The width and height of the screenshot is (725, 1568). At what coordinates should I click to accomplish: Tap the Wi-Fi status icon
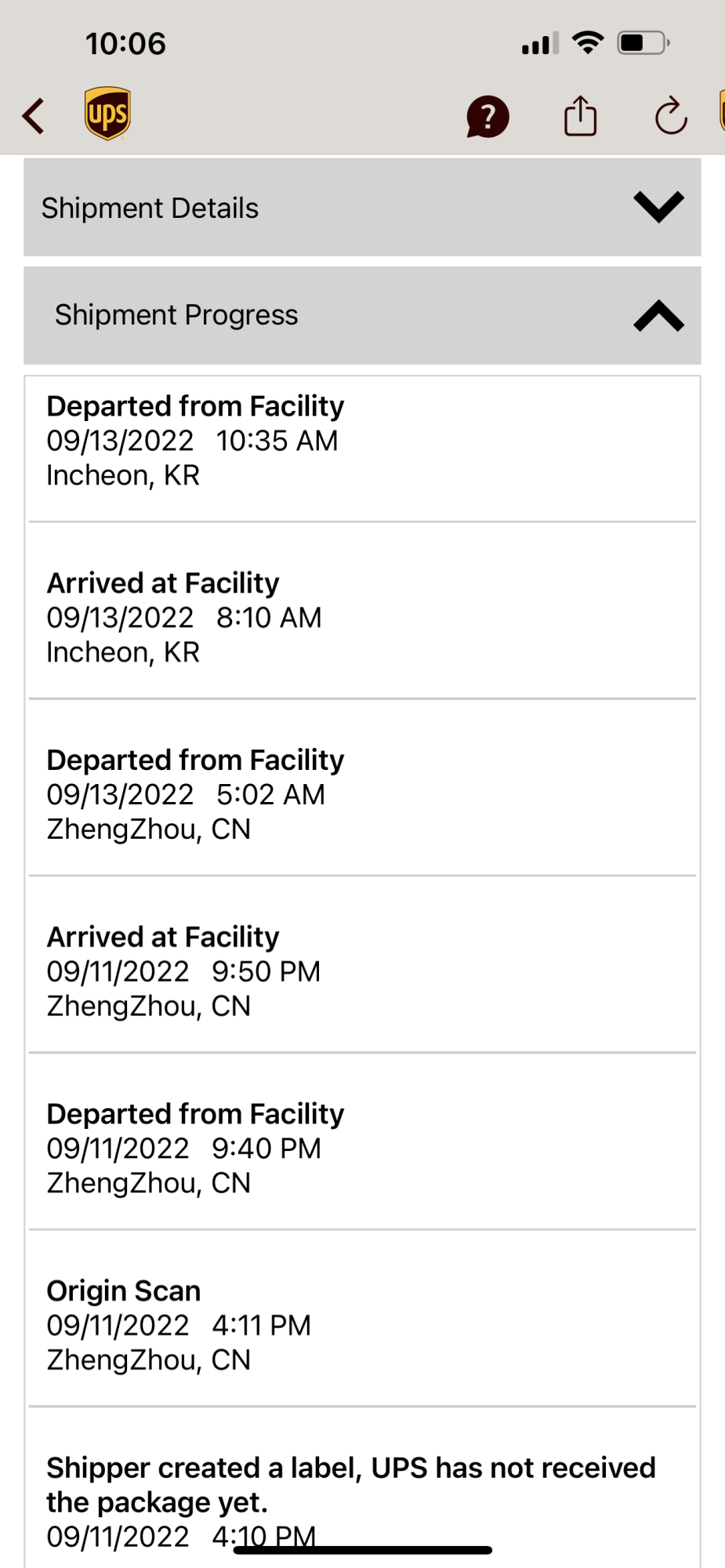click(x=588, y=42)
